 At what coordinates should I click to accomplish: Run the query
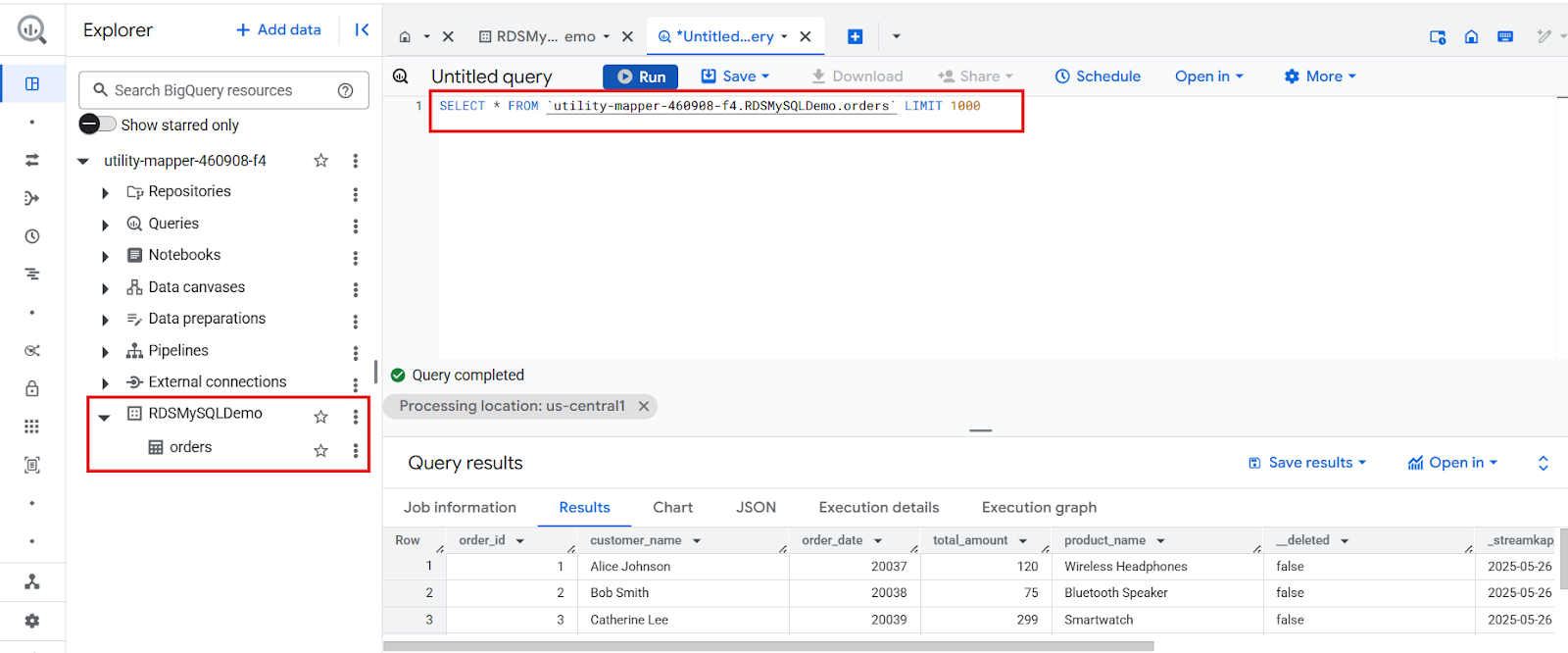[641, 76]
